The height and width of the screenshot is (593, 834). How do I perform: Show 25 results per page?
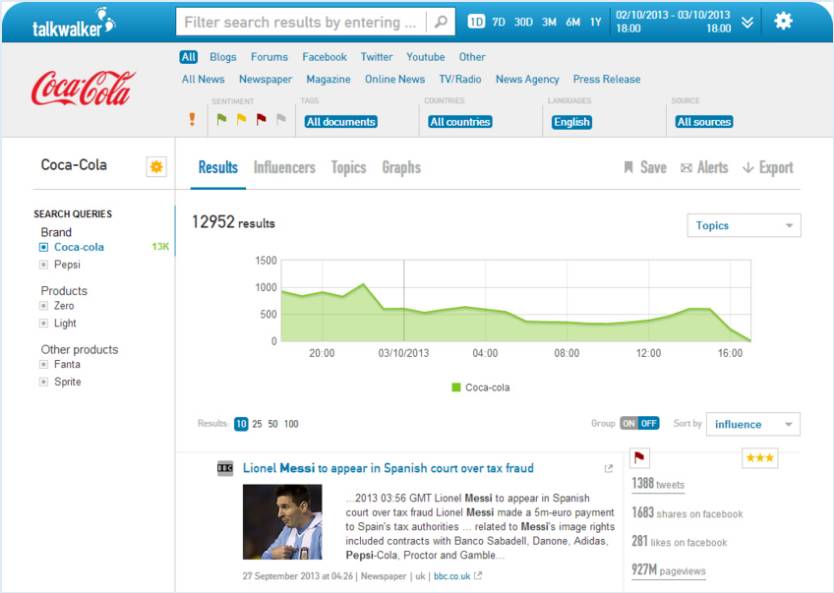pyautogui.click(x=257, y=424)
